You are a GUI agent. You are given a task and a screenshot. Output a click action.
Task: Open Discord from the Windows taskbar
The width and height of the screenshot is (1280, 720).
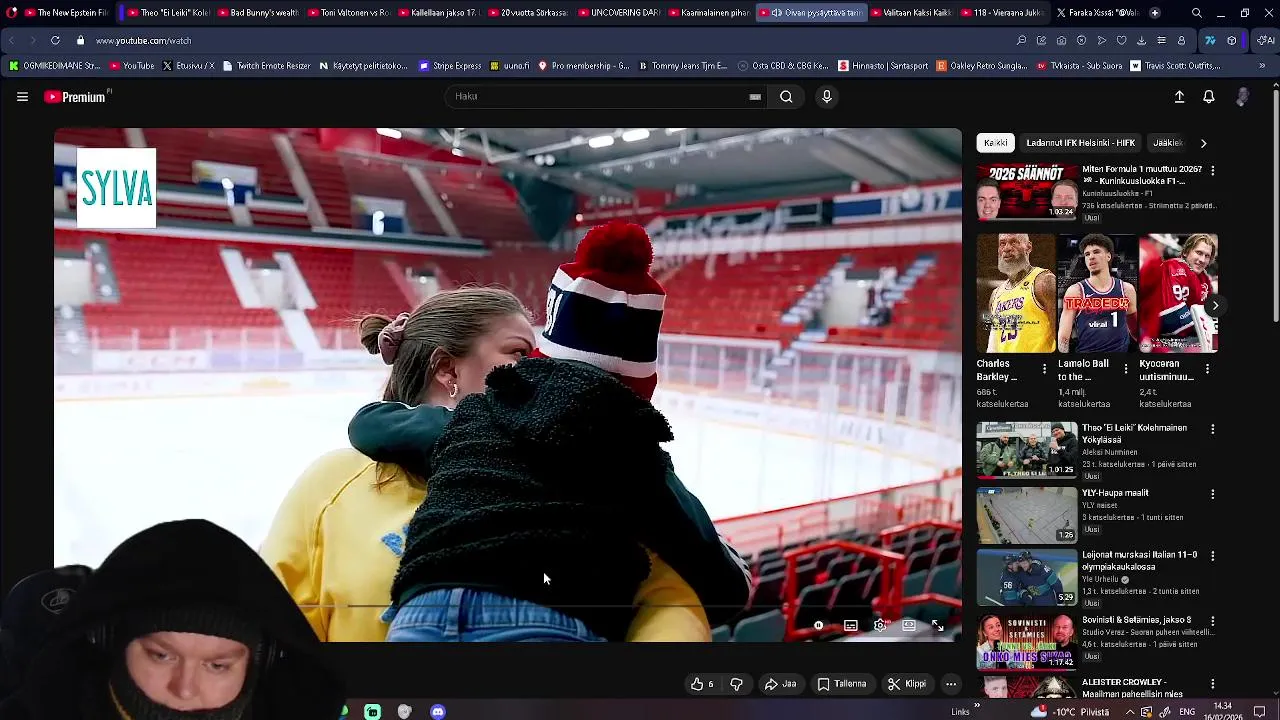tap(437, 712)
